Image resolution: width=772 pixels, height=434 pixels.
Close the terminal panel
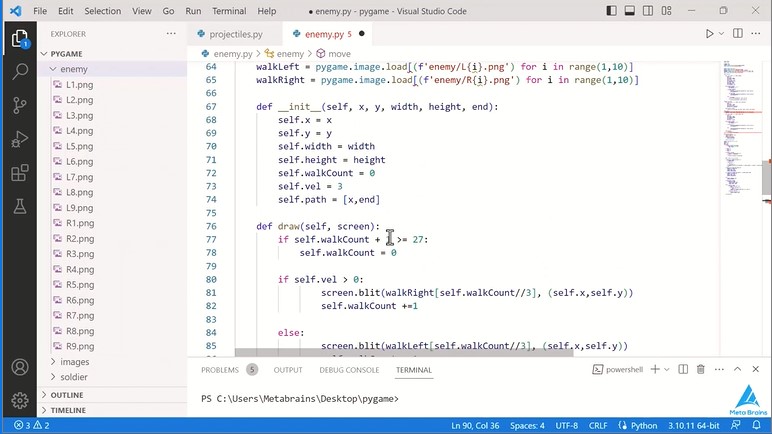click(756, 369)
